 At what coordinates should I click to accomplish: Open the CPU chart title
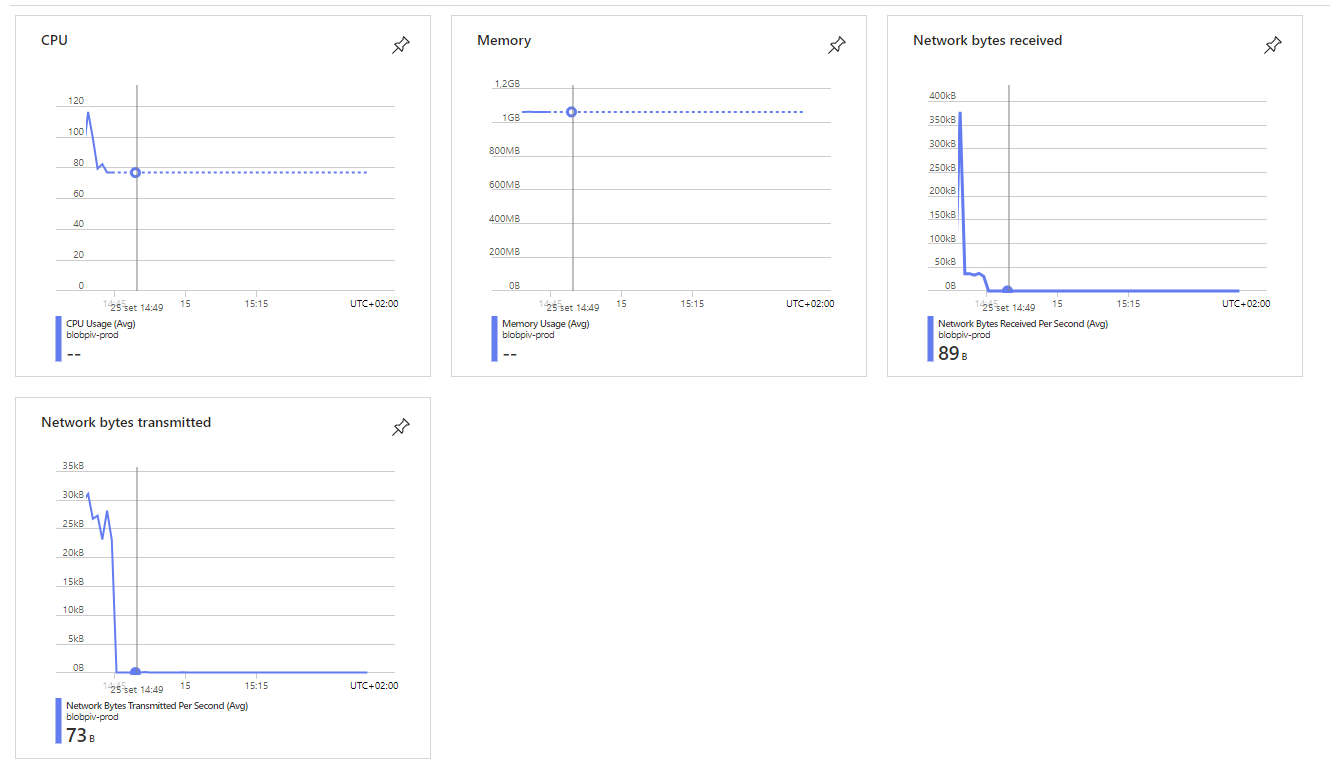(x=54, y=41)
